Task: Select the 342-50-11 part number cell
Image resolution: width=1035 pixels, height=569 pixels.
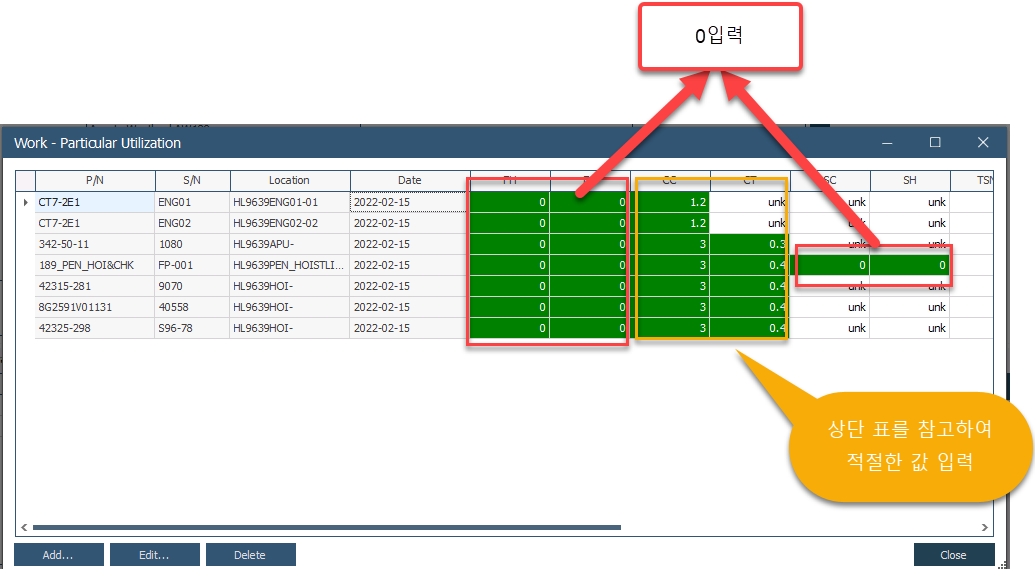Action: point(95,244)
